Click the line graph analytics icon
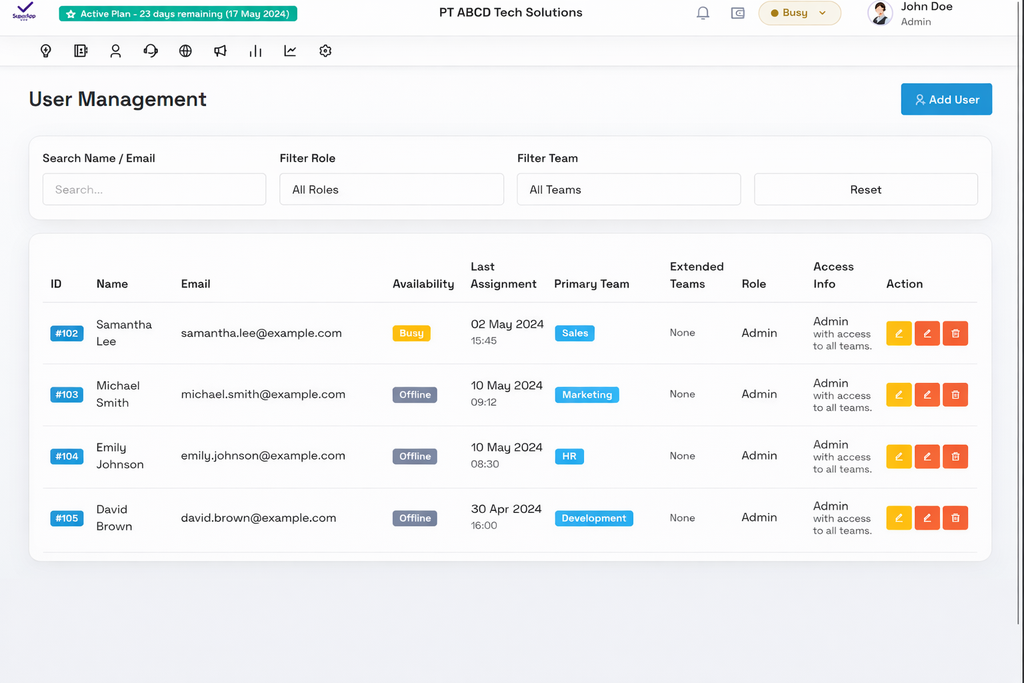Image resolution: width=1024 pixels, height=683 pixels. (290, 51)
